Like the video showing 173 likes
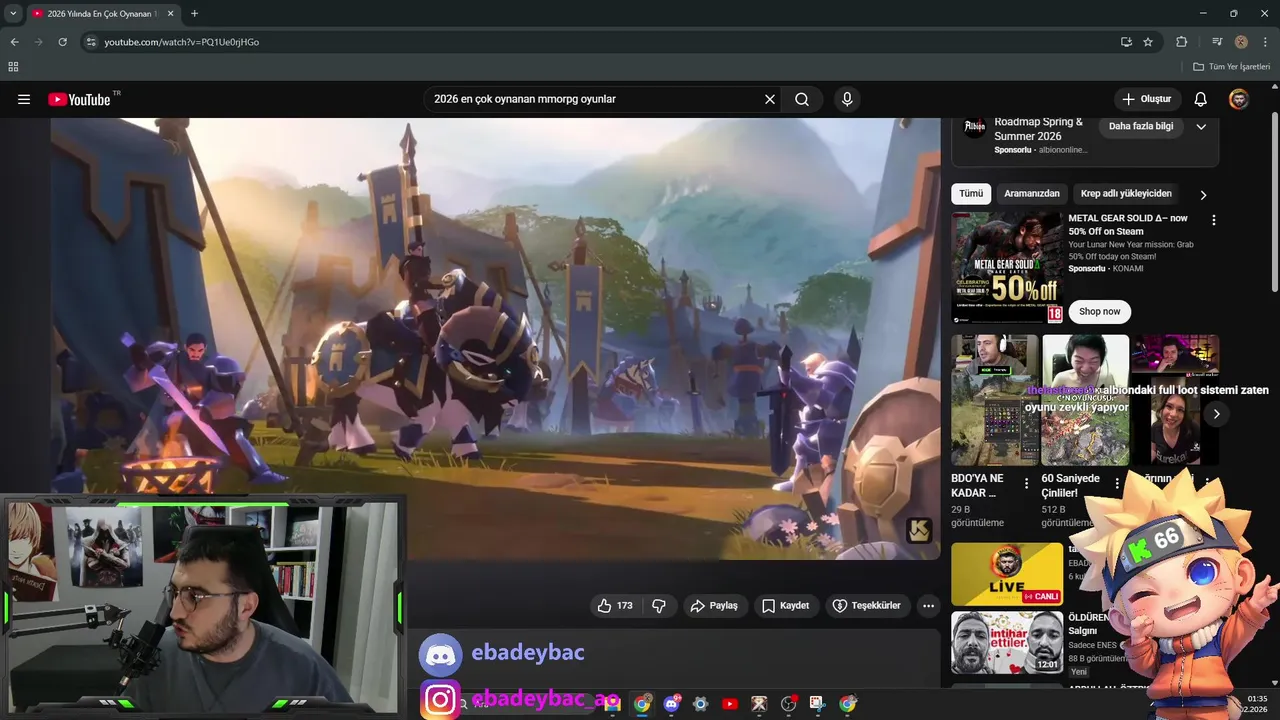This screenshot has width=1280, height=720. point(615,606)
